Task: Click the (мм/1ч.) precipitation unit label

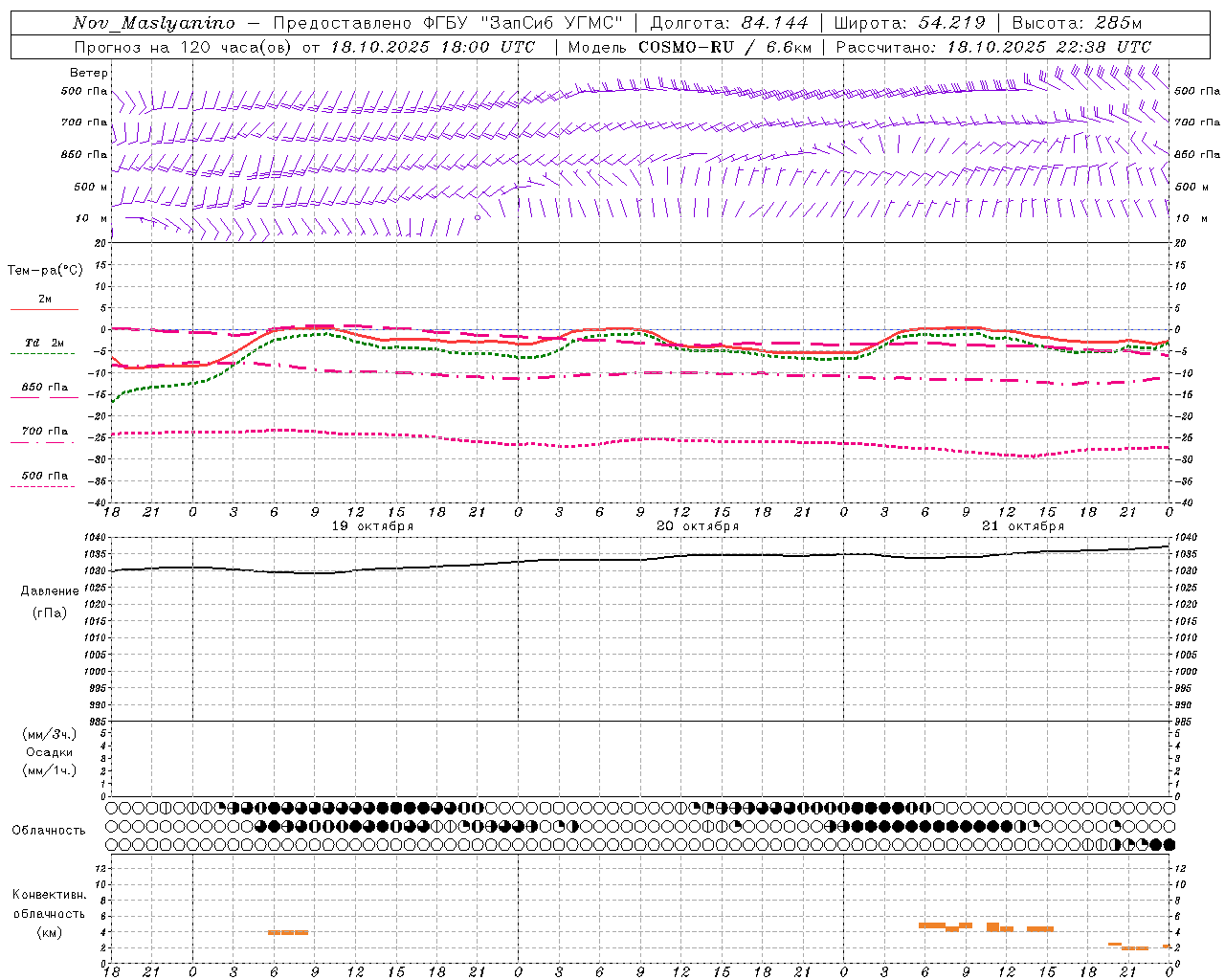Action: point(50,770)
